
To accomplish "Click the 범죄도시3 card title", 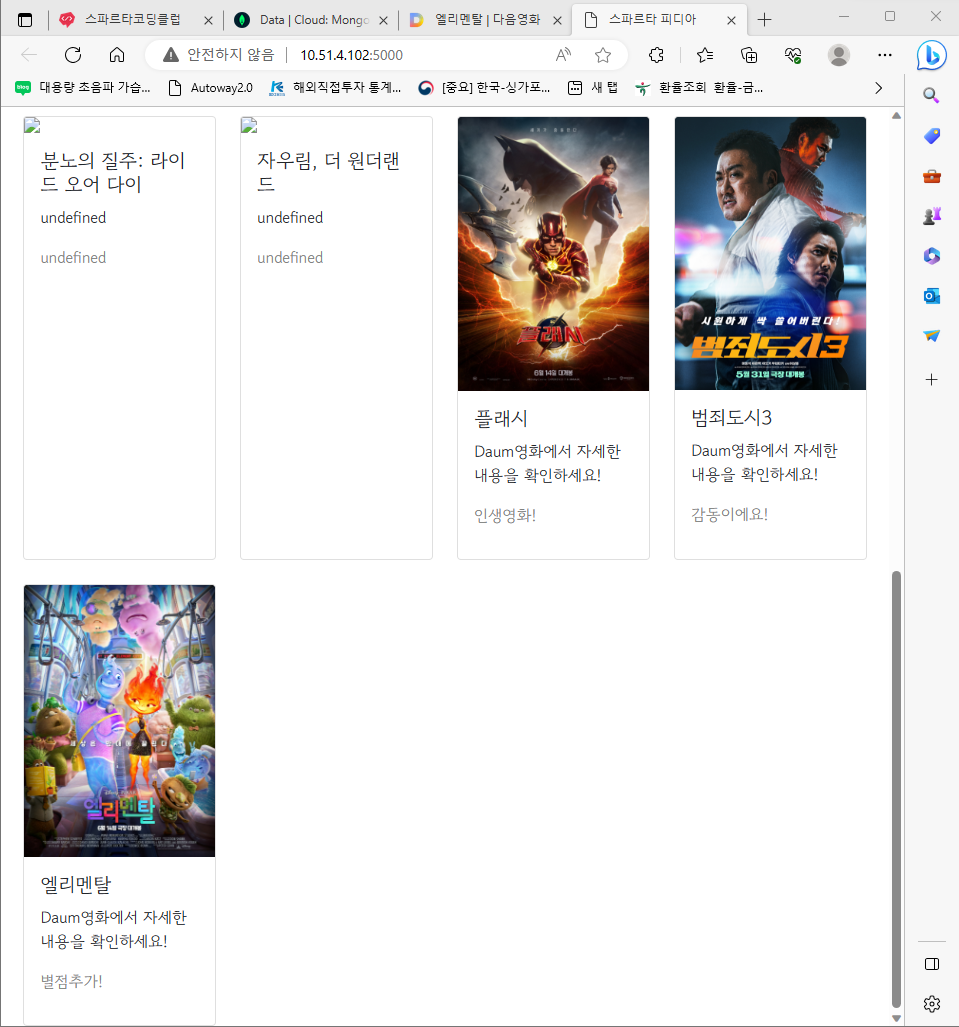I will [732, 418].
